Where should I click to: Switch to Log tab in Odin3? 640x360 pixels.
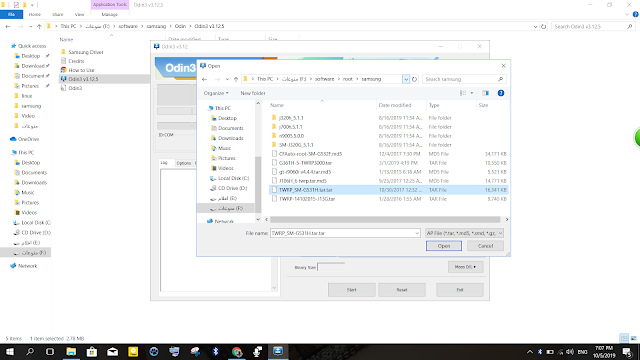(x=164, y=163)
